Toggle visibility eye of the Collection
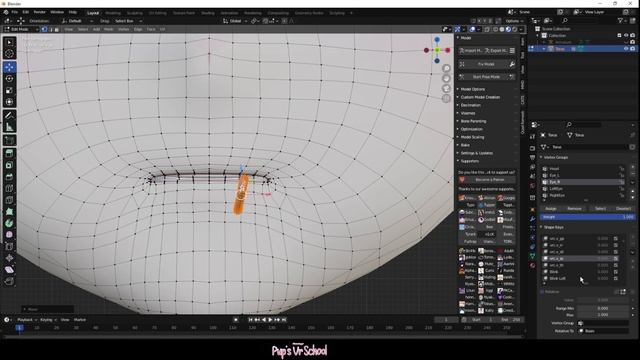640x360 pixels. (626, 36)
